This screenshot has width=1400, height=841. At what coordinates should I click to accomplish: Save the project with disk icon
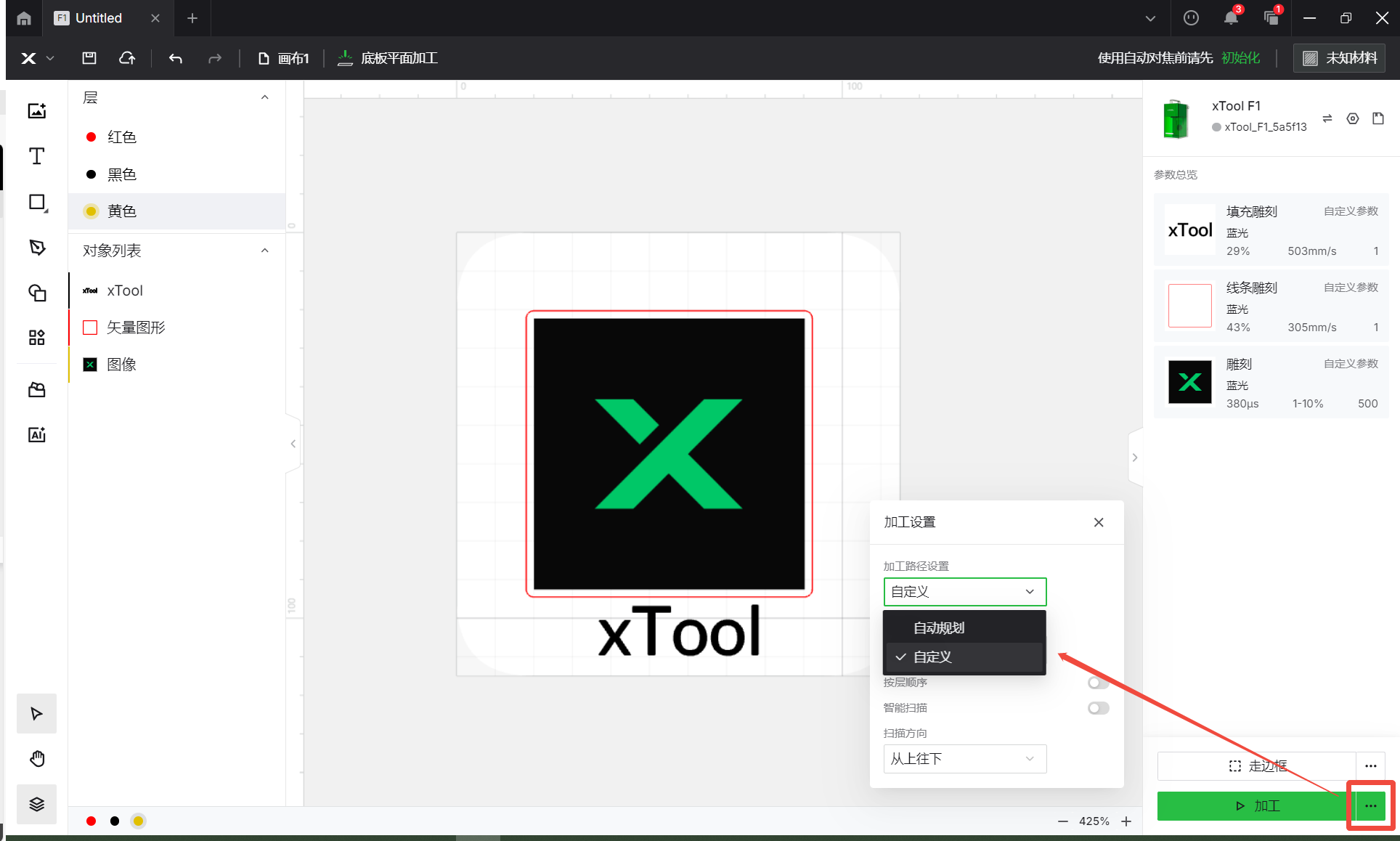click(x=89, y=58)
